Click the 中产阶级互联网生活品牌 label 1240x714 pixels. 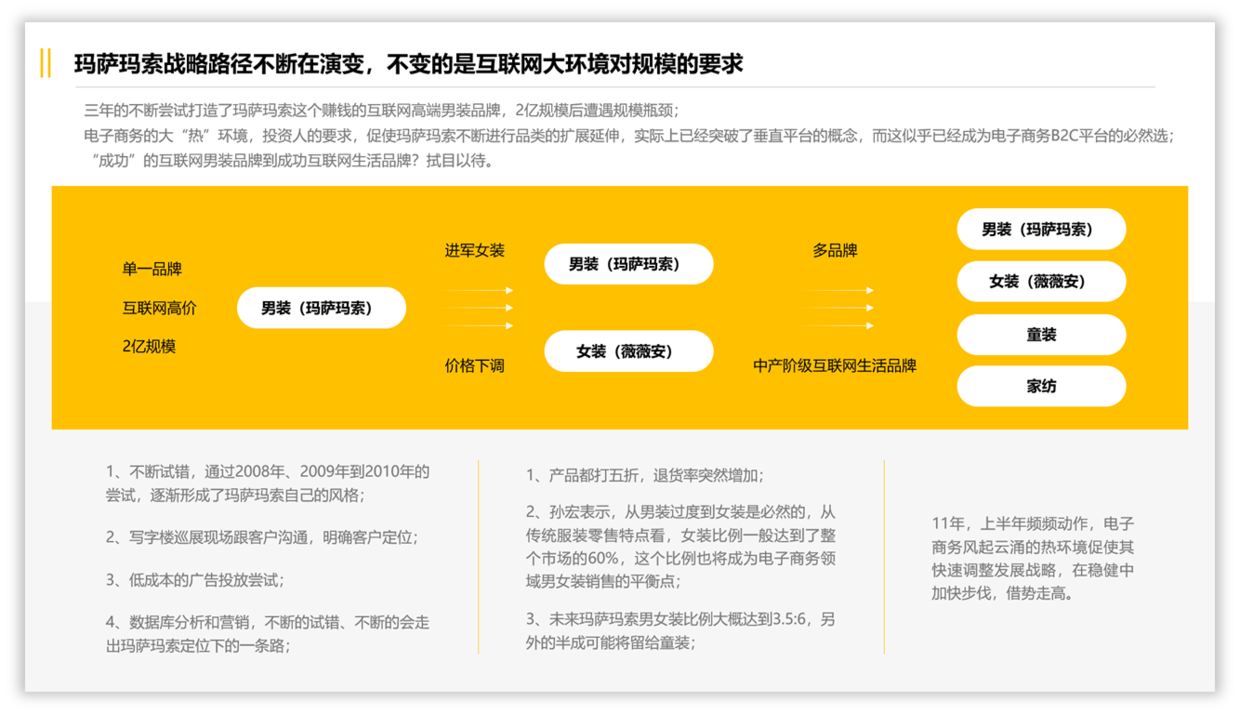coord(835,366)
